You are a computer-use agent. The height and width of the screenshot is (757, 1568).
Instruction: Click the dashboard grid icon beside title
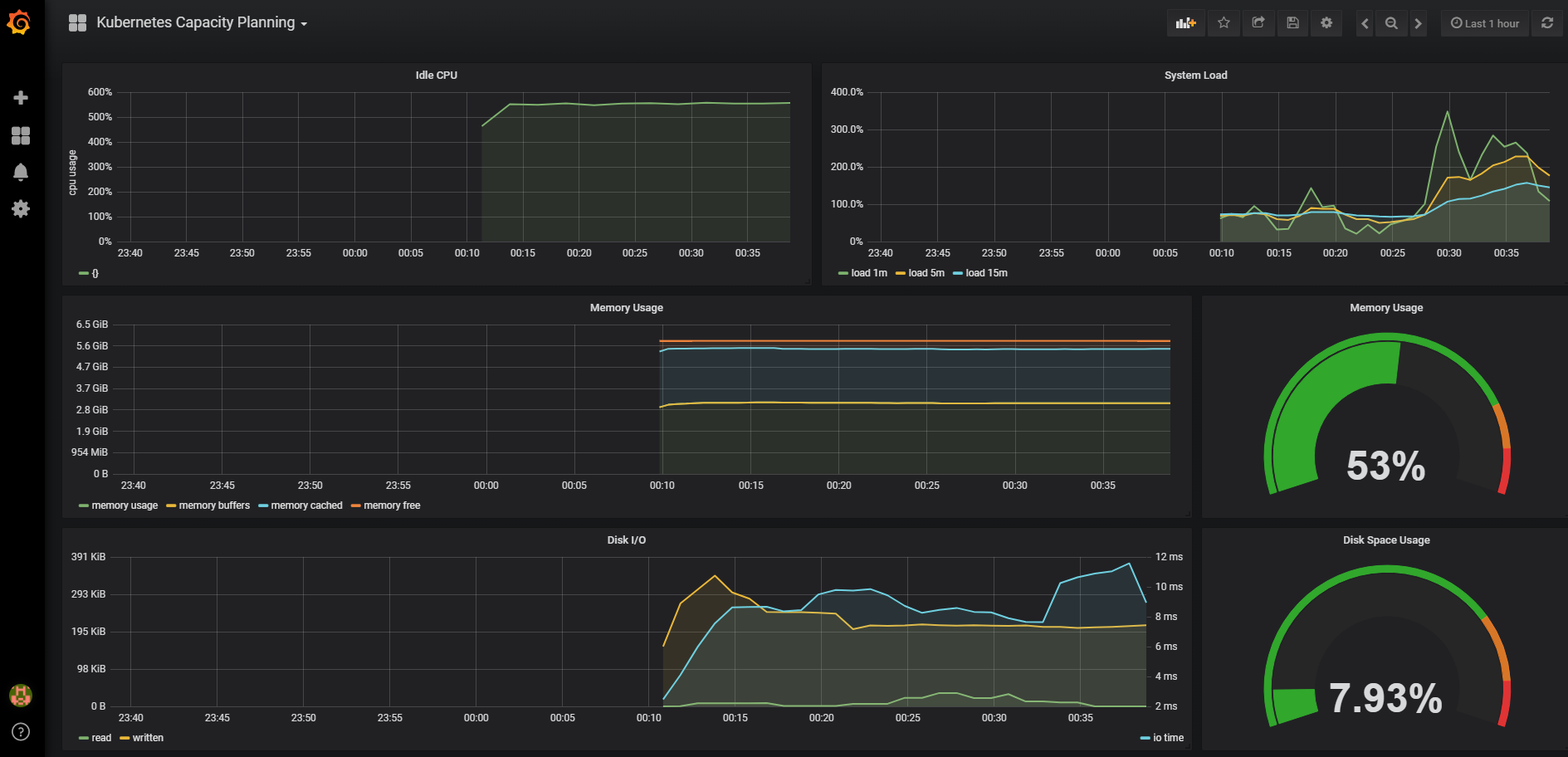[77, 23]
